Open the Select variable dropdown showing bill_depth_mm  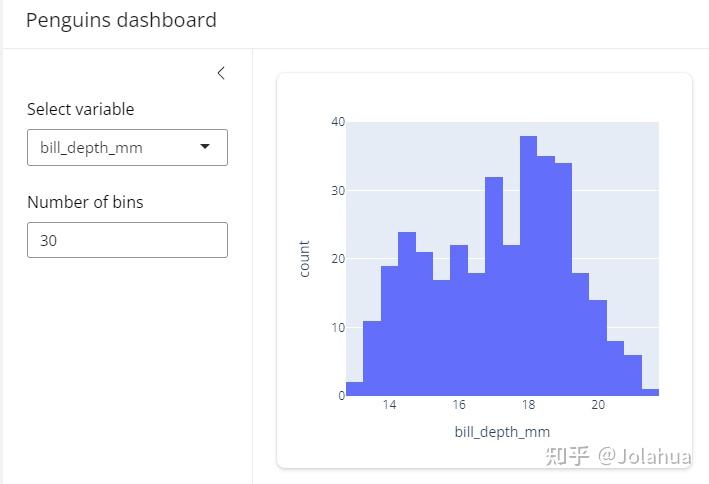click(x=127, y=147)
